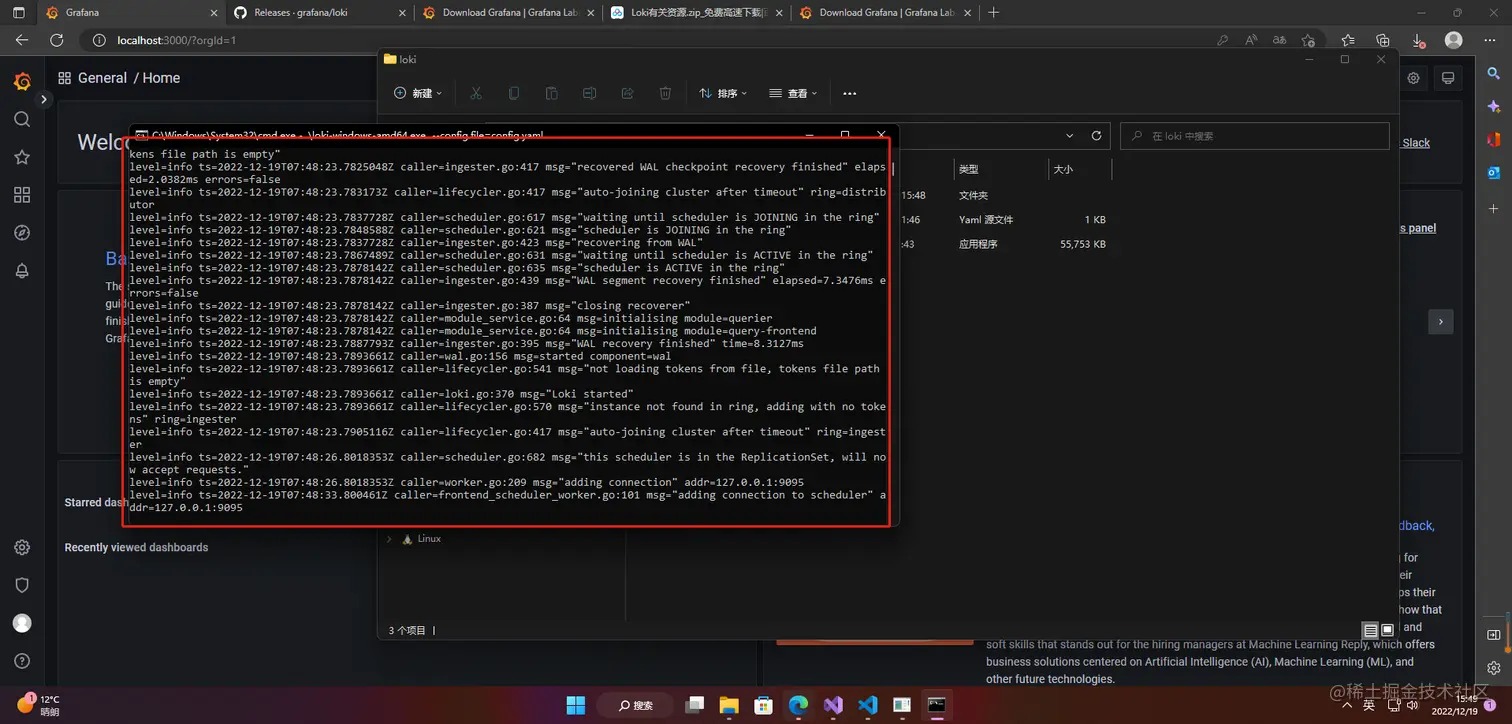
Task: Click Cut scissors icon in Explorer toolbar
Action: pyautogui.click(x=476, y=93)
